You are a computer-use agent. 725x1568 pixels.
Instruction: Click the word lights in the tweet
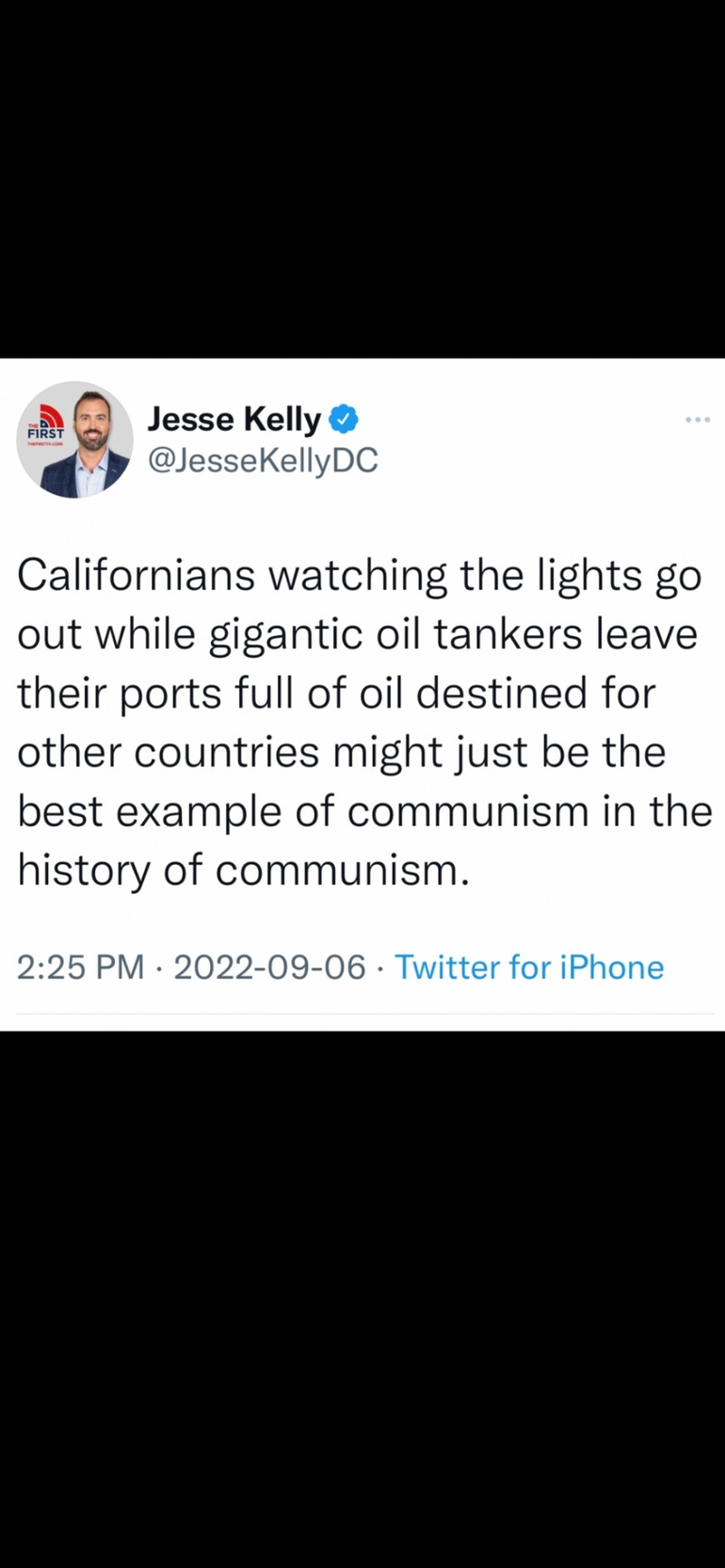pos(591,575)
